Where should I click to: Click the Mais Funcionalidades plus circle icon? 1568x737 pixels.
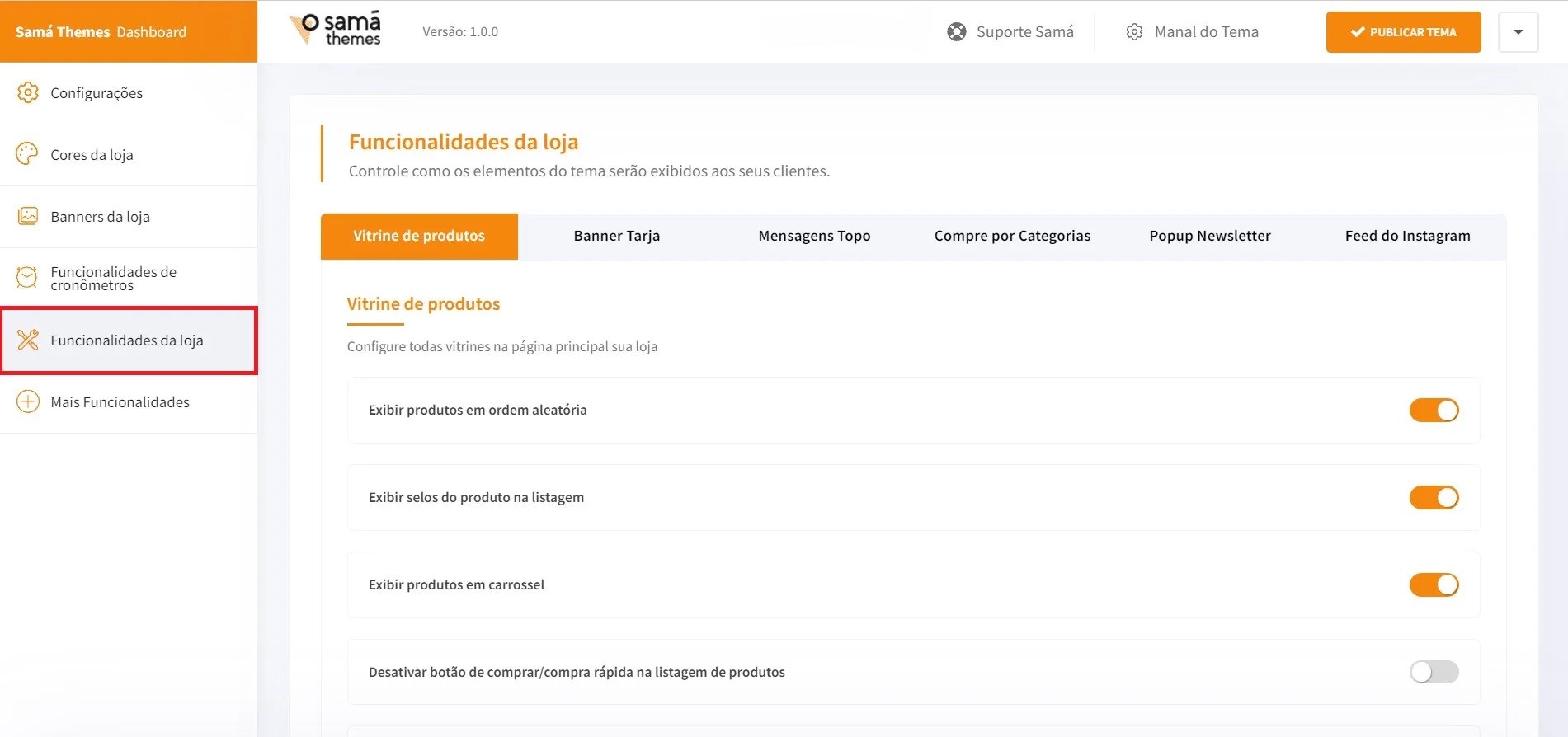pyautogui.click(x=28, y=401)
